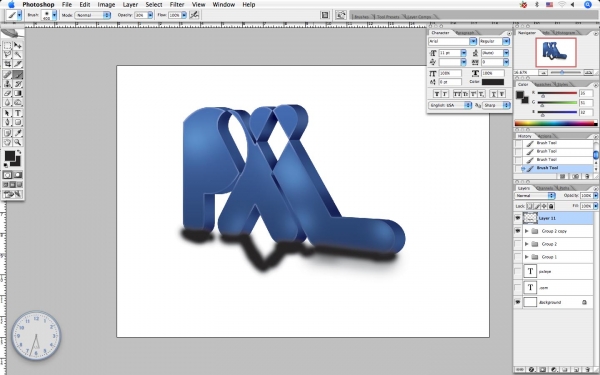Select the Gradient tool
This screenshot has width=600, height=375.
(x=18, y=93)
